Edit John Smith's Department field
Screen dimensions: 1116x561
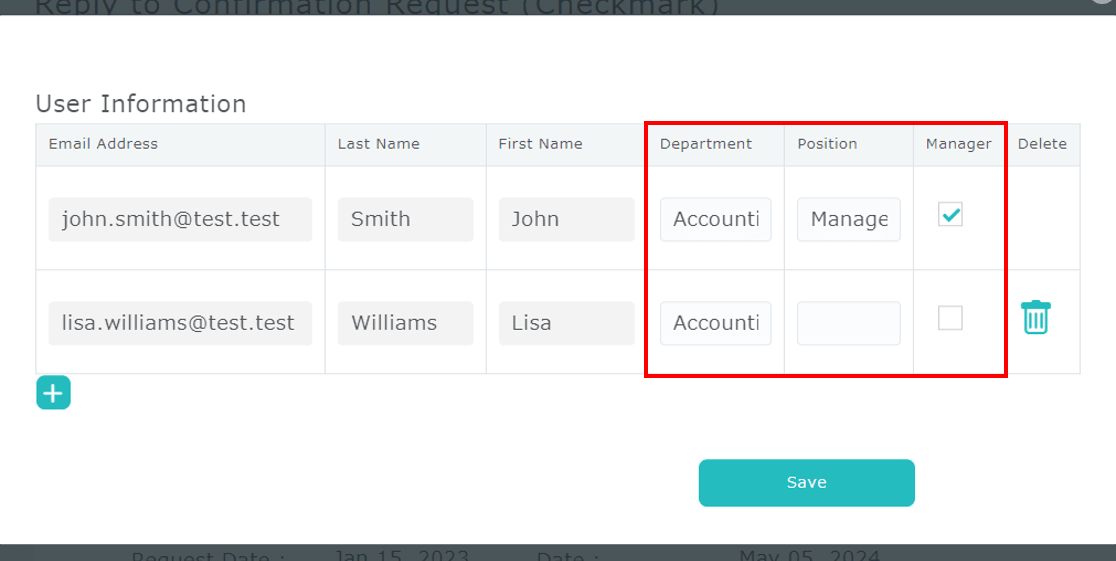pyautogui.click(x=715, y=219)
